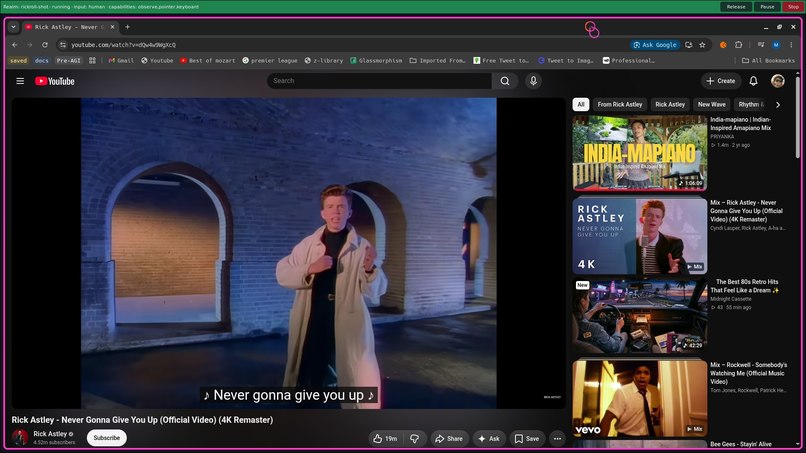Click the Release button in top bar

point(736,7)
